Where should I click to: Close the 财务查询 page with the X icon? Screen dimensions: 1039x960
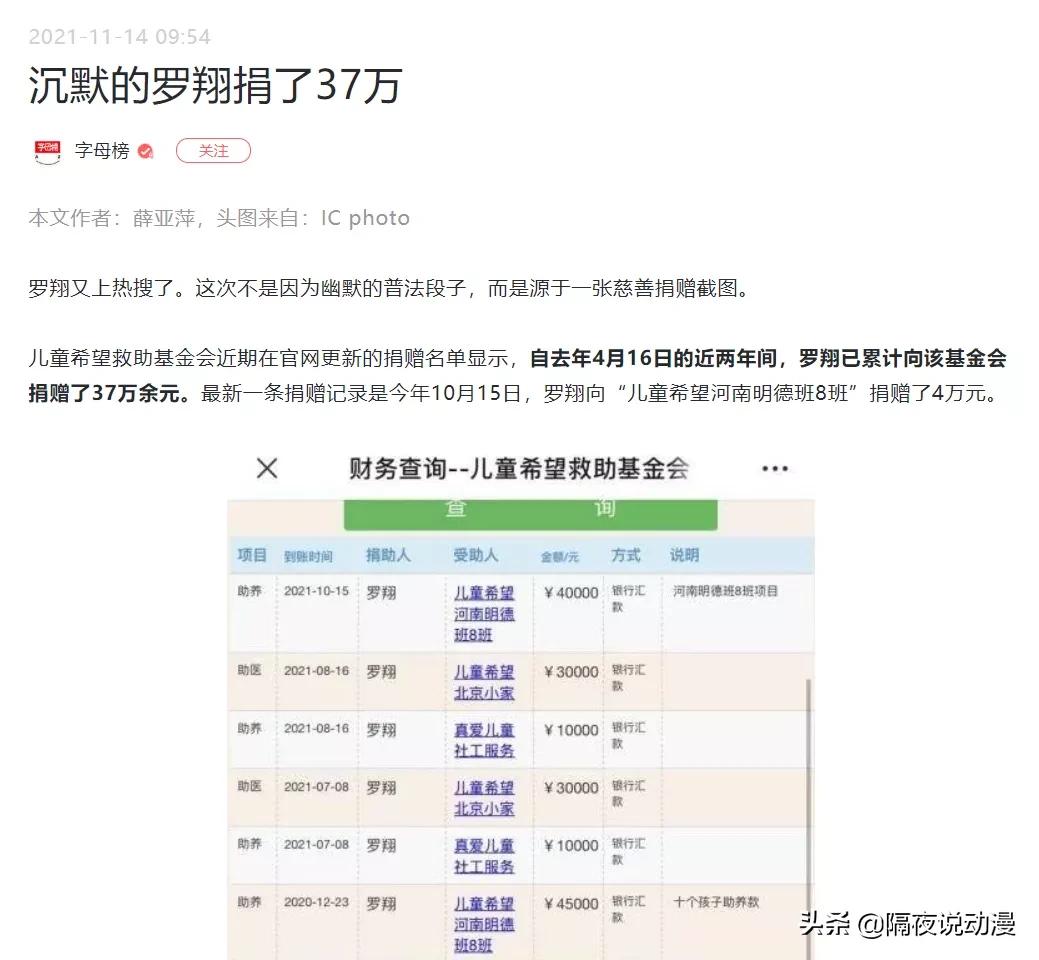[266, 466]
